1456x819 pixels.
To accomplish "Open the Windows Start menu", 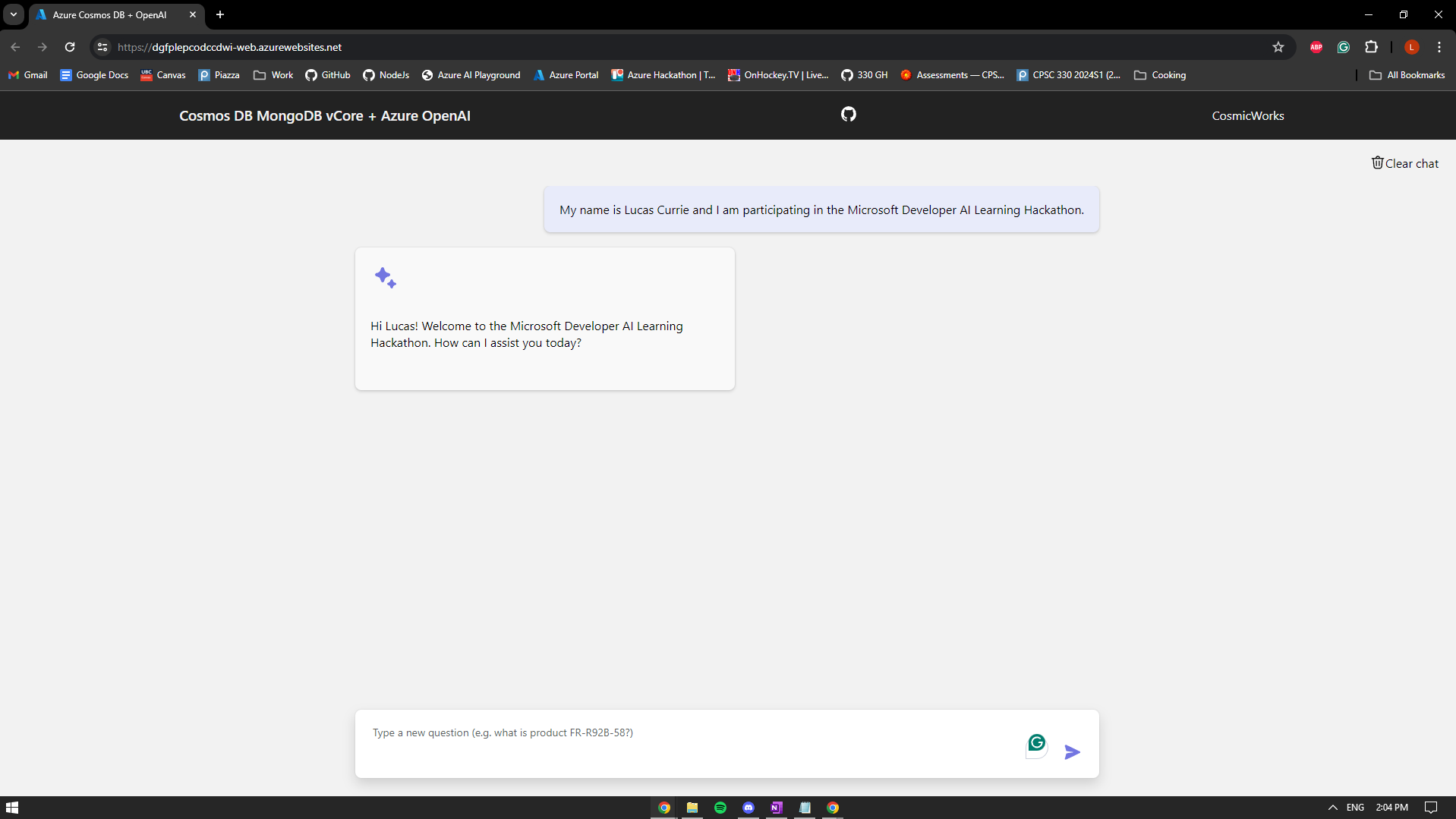I will click(12, 808).
